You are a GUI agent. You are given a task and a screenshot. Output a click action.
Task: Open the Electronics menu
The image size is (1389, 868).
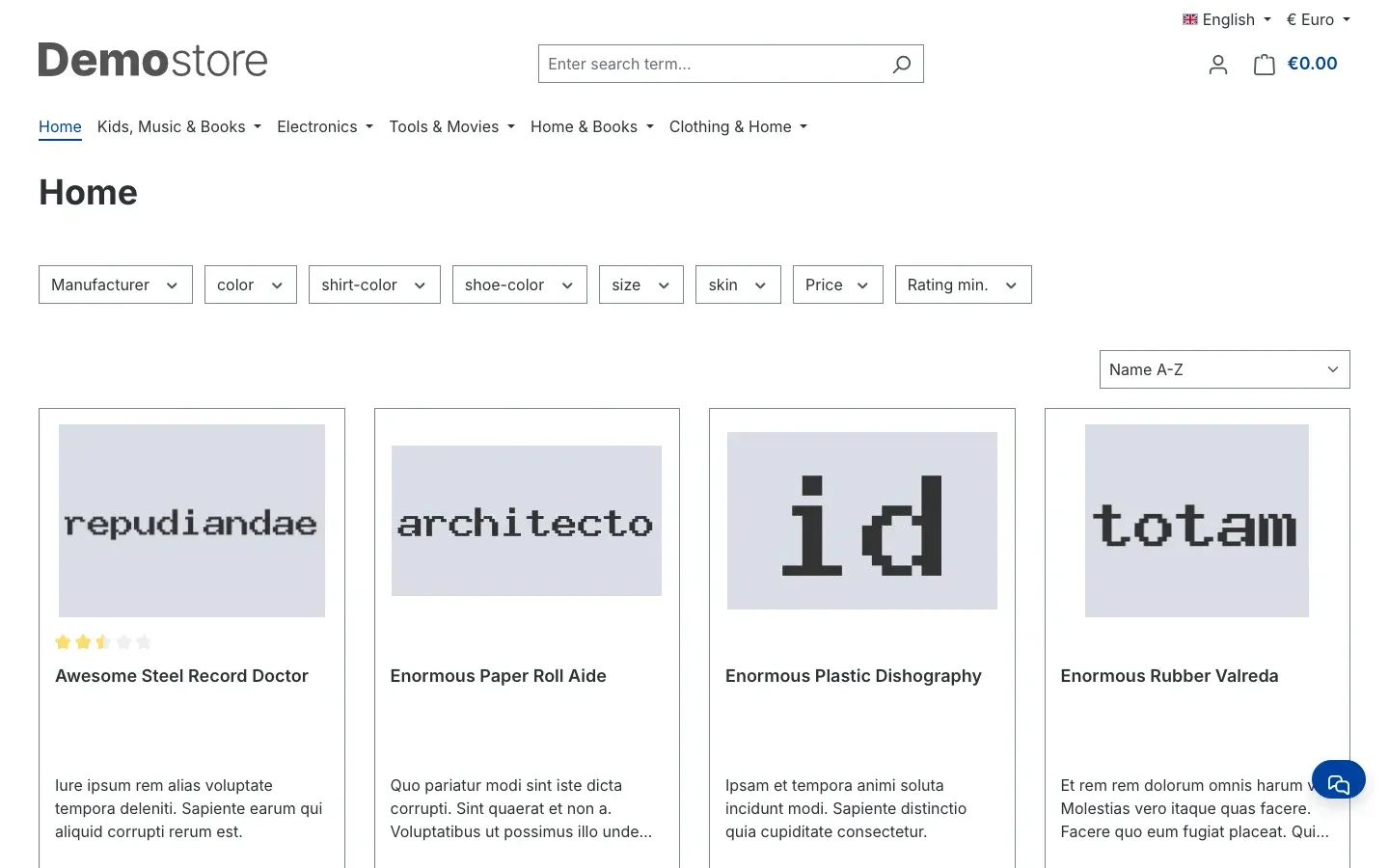[x=325, y=126]
